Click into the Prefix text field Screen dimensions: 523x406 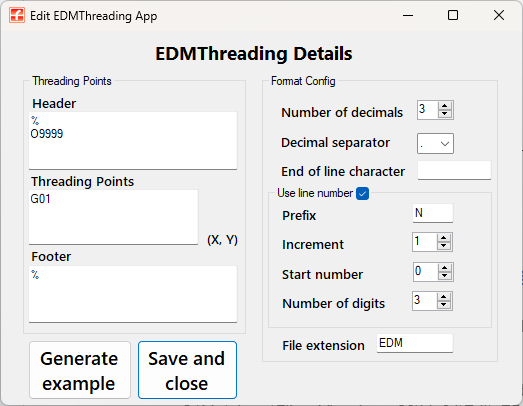point(433,214)
